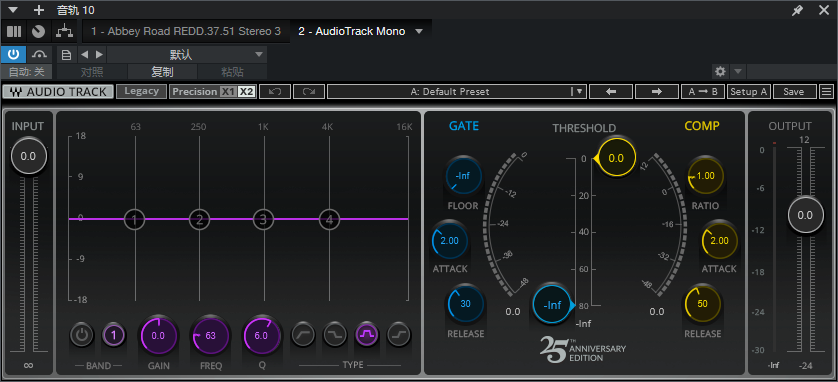Click the Setup A button
838x382 pixels.
click(x=749, y=92)
